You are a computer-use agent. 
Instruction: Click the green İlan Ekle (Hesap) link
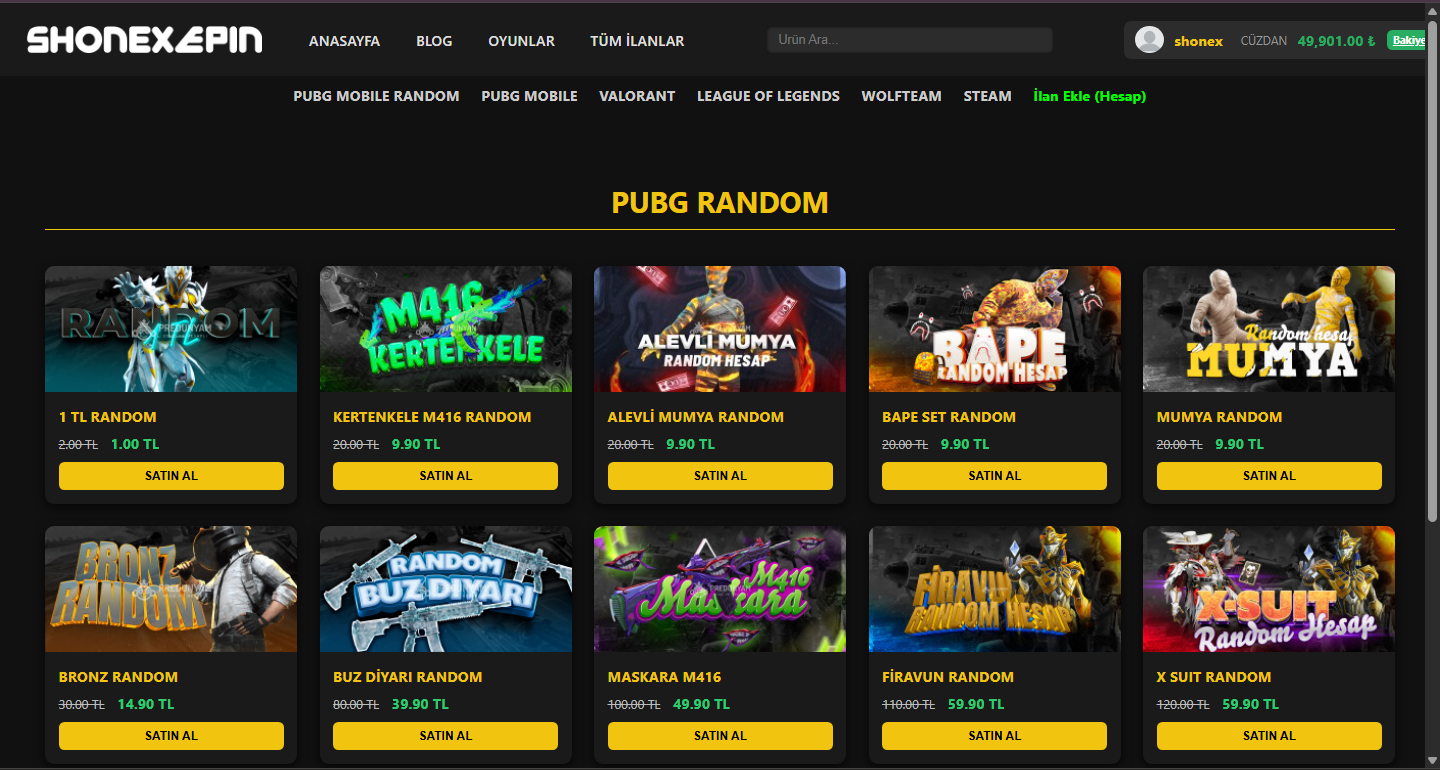[1090, 96]
